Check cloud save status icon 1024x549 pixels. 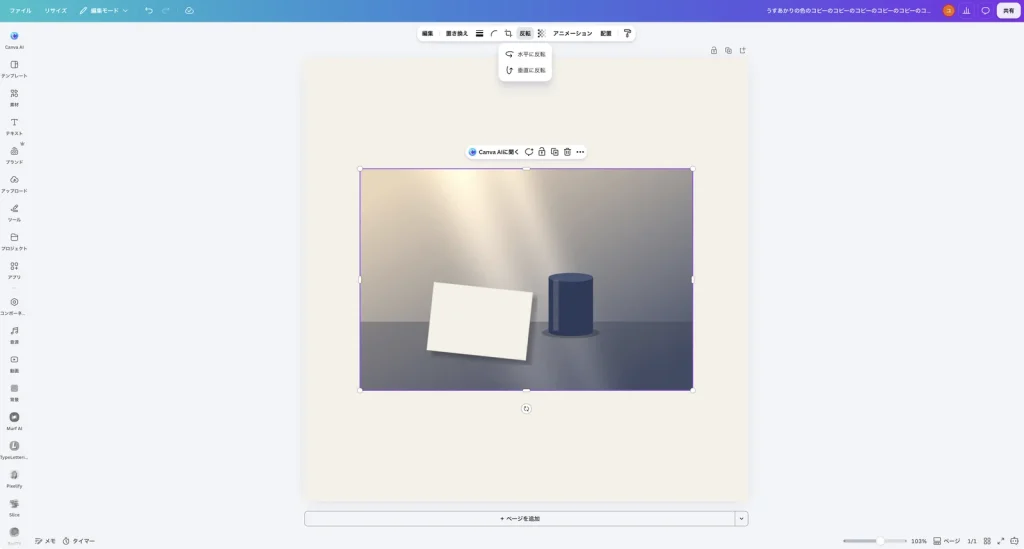pos(189,10)
